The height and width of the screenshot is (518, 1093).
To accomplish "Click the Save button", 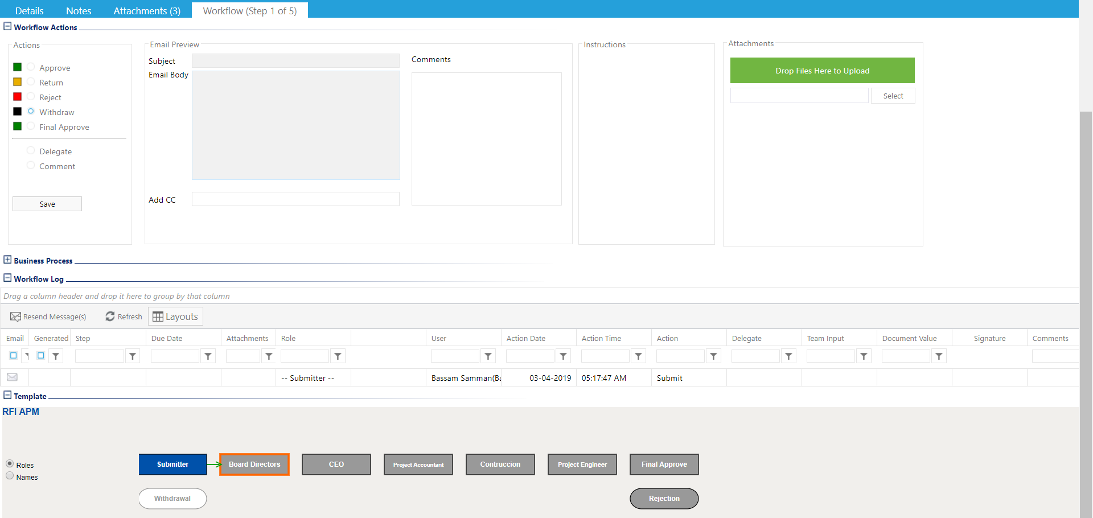I will coord(47,204).
